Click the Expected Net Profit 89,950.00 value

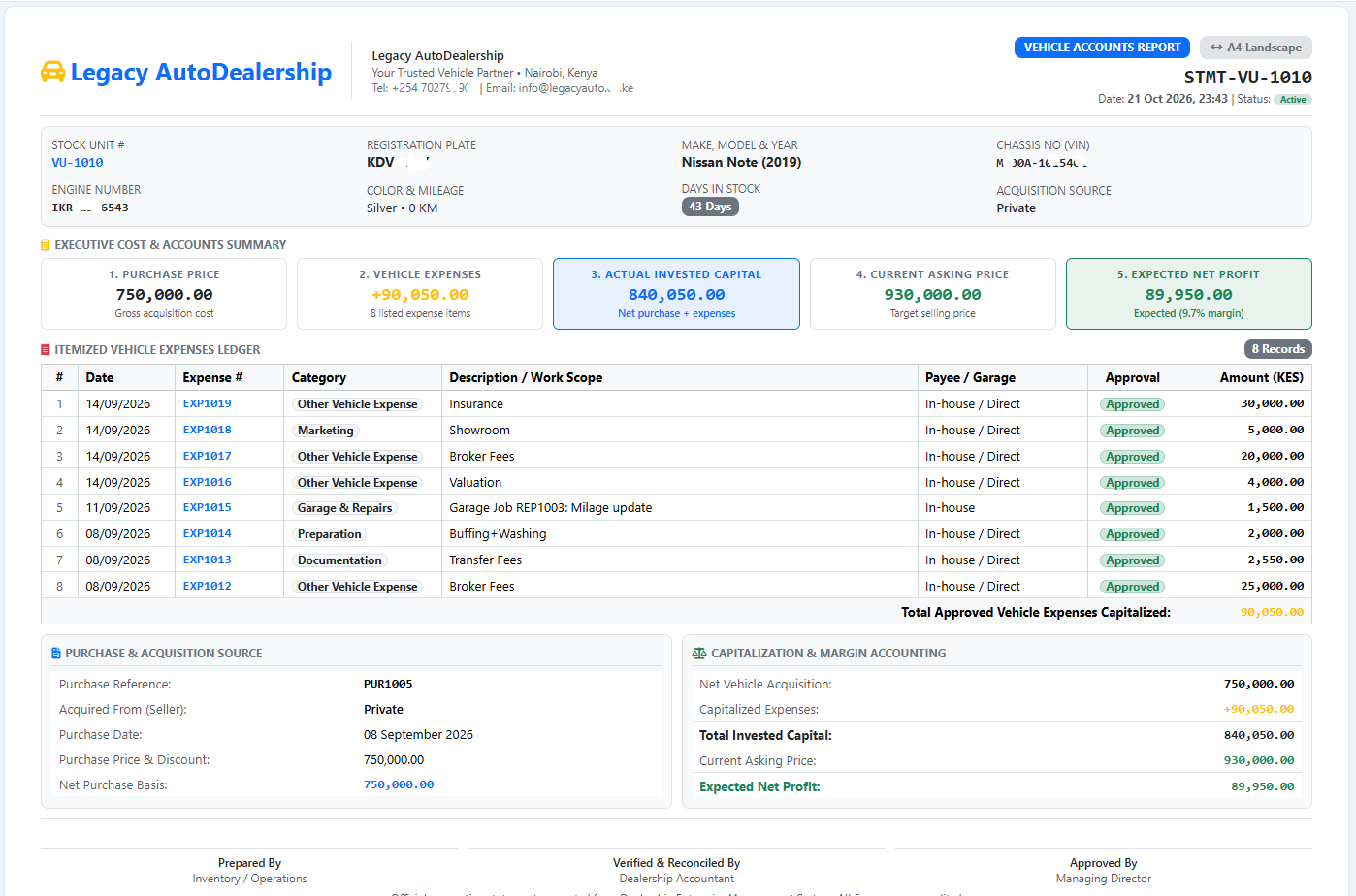(1262, 786)
